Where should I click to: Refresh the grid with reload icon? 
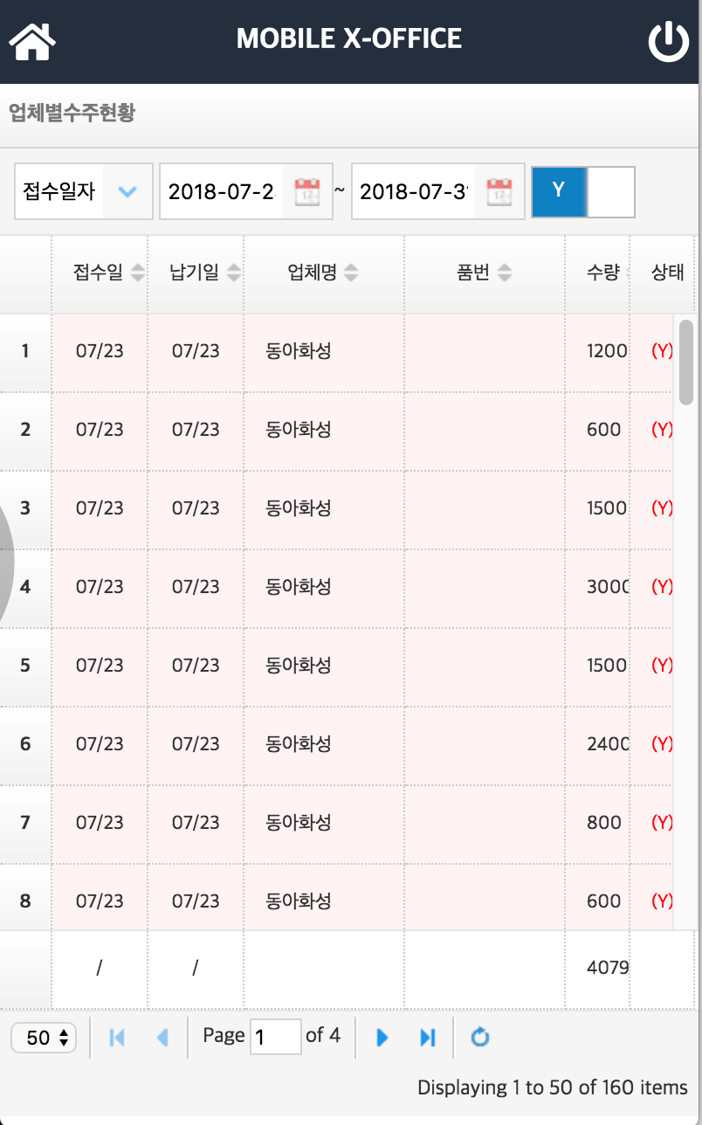click(479, 1037)
